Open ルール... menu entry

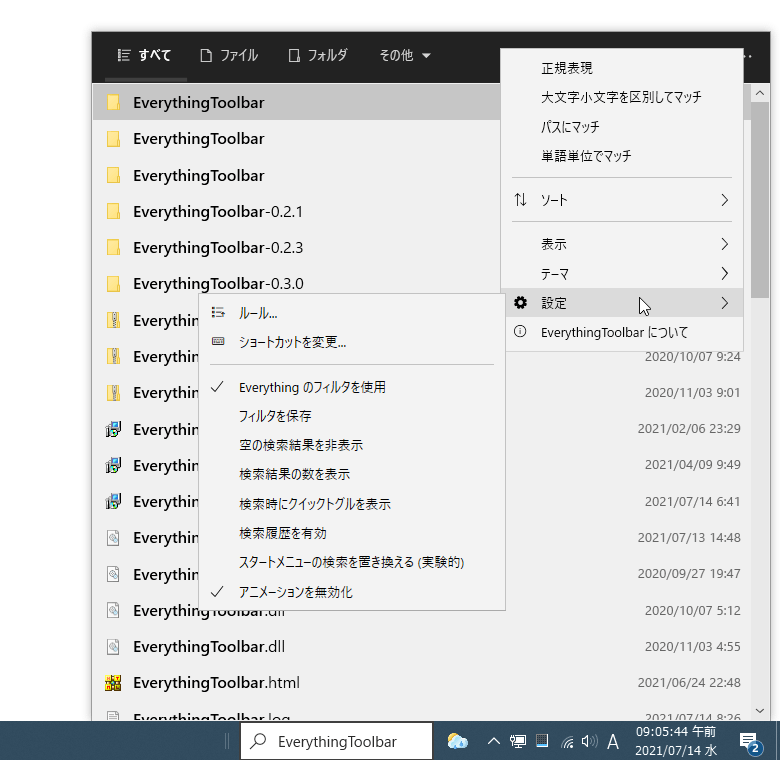coord(352,313)
